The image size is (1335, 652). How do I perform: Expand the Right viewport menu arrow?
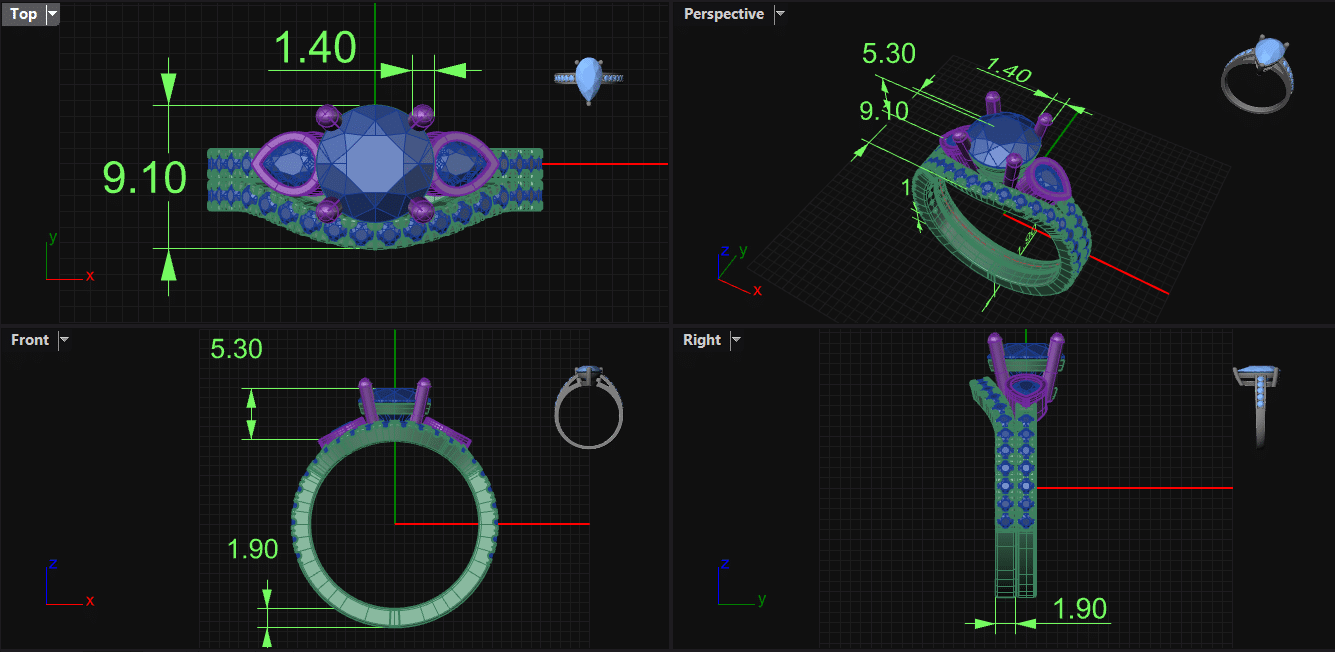pyautogui.click(x=736, y=340)
